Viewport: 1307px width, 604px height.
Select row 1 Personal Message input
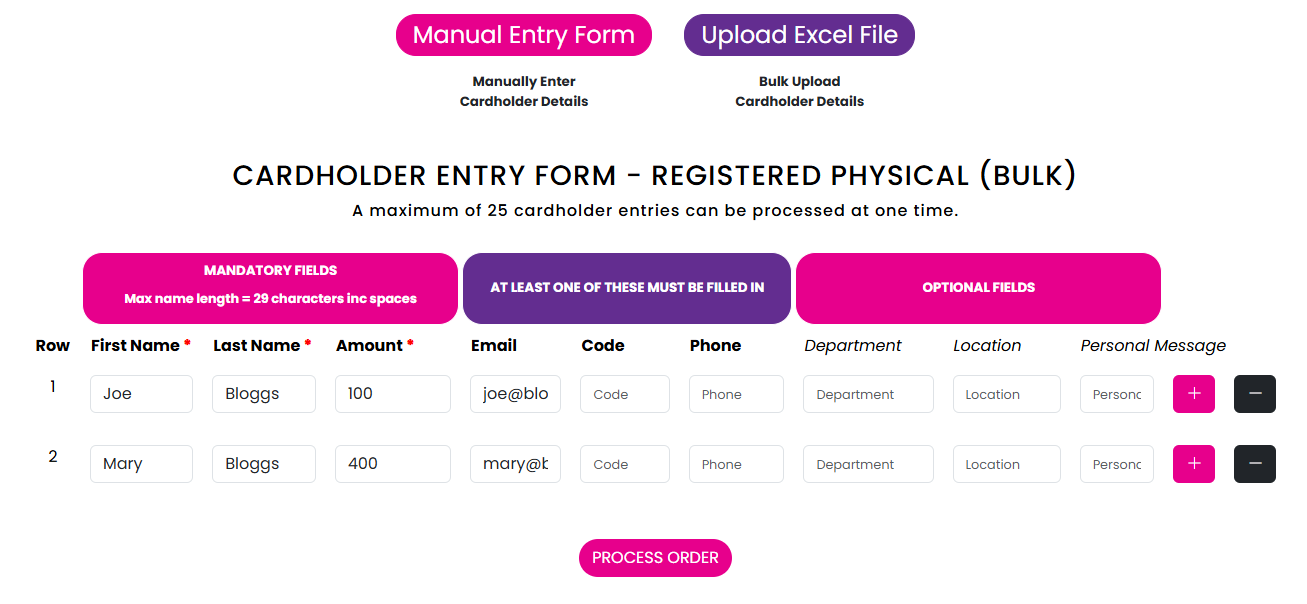click(1117, 394)
